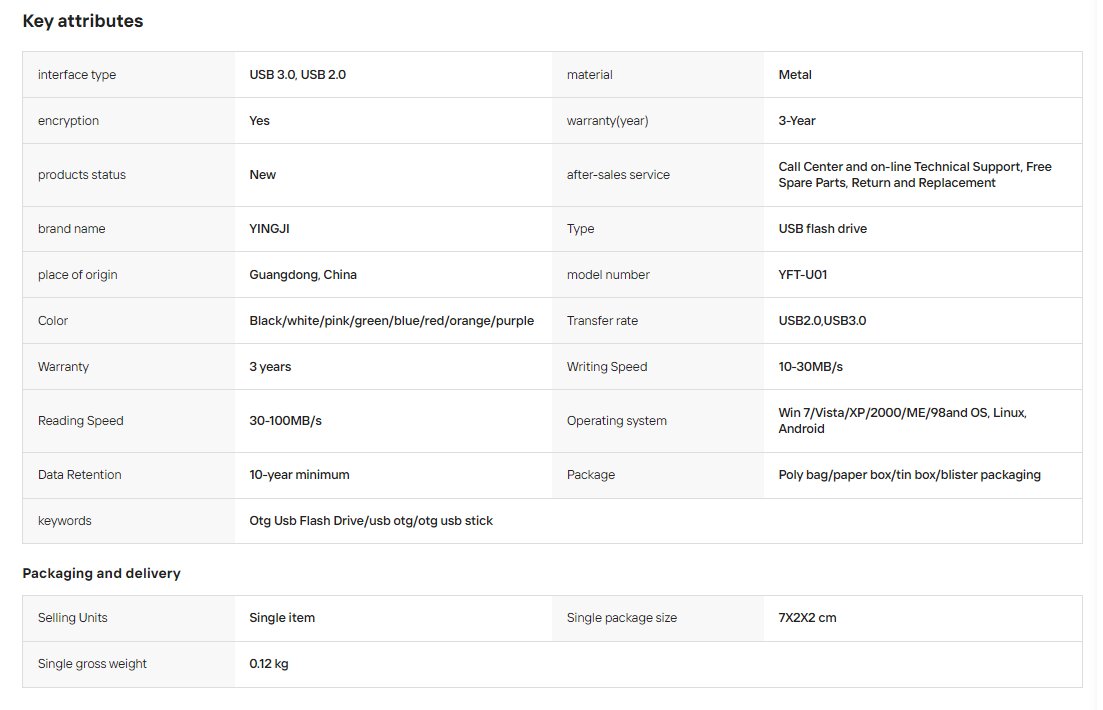Click the 30-100MB/s reading speed value
Screen dimensions: 1103x710
pyautogui.click(x=285, y=421)
